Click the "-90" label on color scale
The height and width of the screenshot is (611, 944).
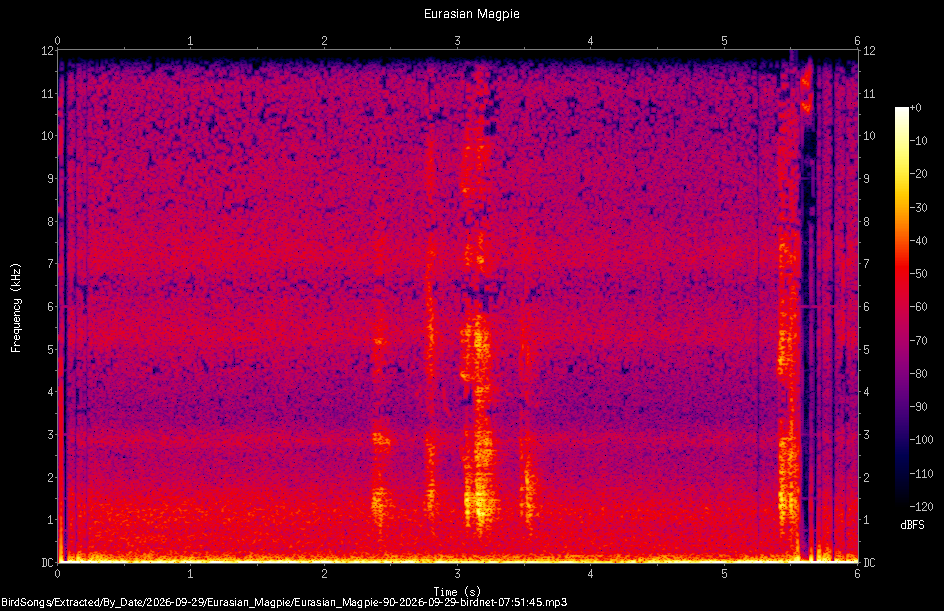click(x=918, y=406)
